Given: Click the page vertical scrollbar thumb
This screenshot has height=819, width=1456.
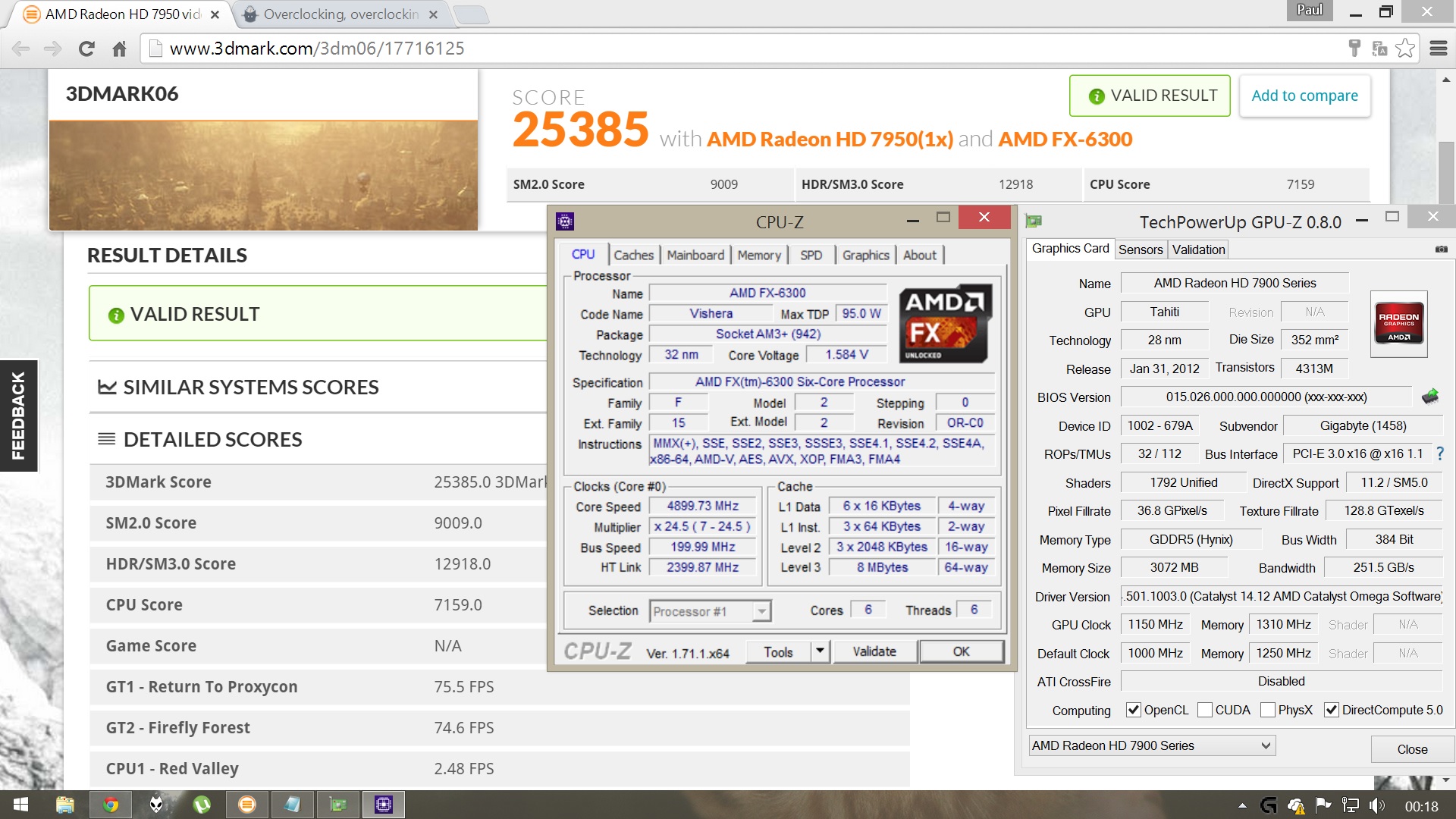Looking at the screenshot, I should tap(1446, 173).
